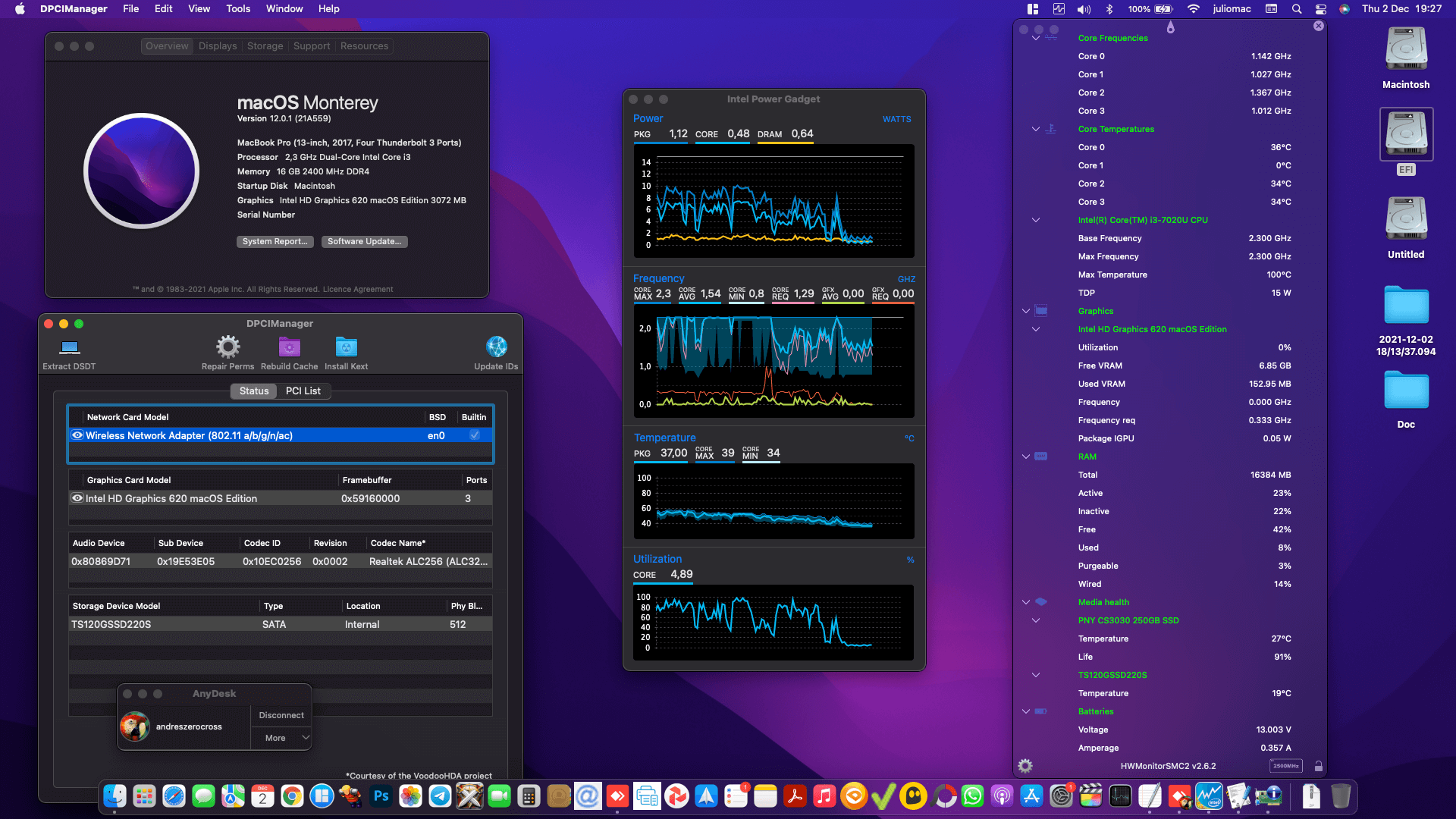Switch to Storage tab in About This Mac
Viewport: 1456px width, 819px height.
point(265,46)
